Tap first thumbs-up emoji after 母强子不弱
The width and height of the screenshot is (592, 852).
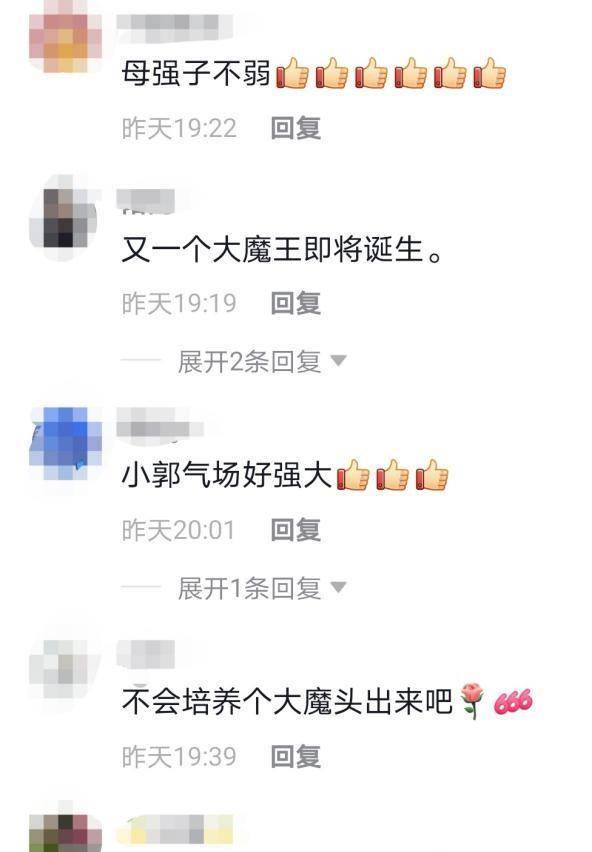click(293, 73)
